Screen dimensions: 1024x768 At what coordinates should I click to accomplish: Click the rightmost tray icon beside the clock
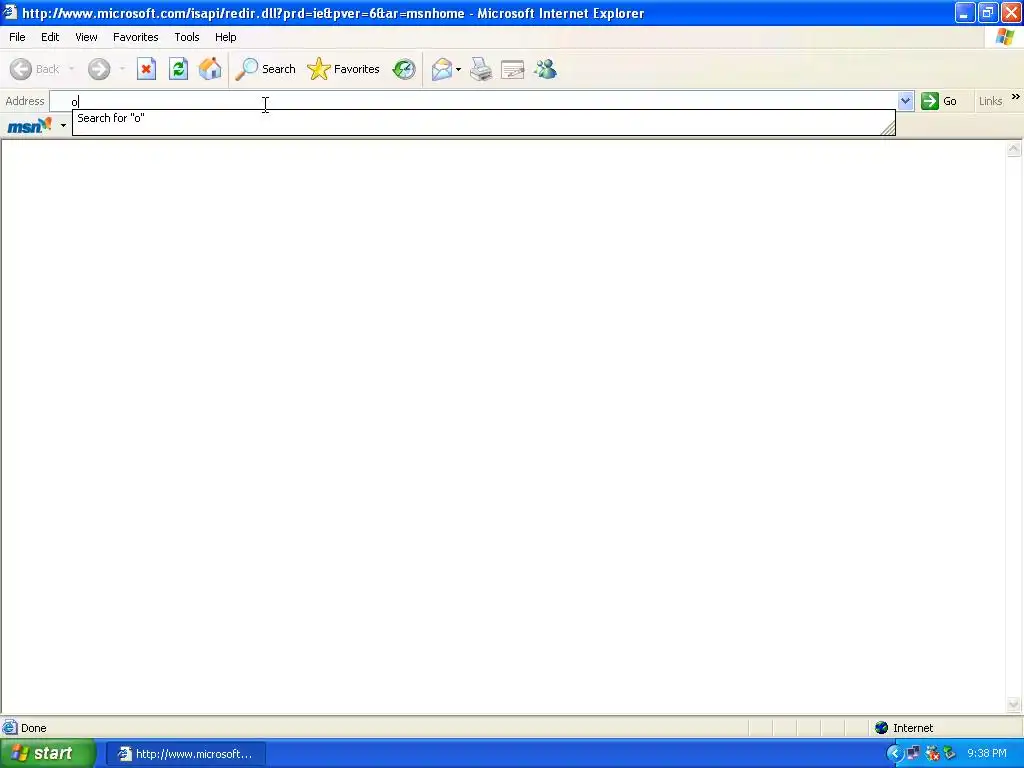[x=950, y=753]
